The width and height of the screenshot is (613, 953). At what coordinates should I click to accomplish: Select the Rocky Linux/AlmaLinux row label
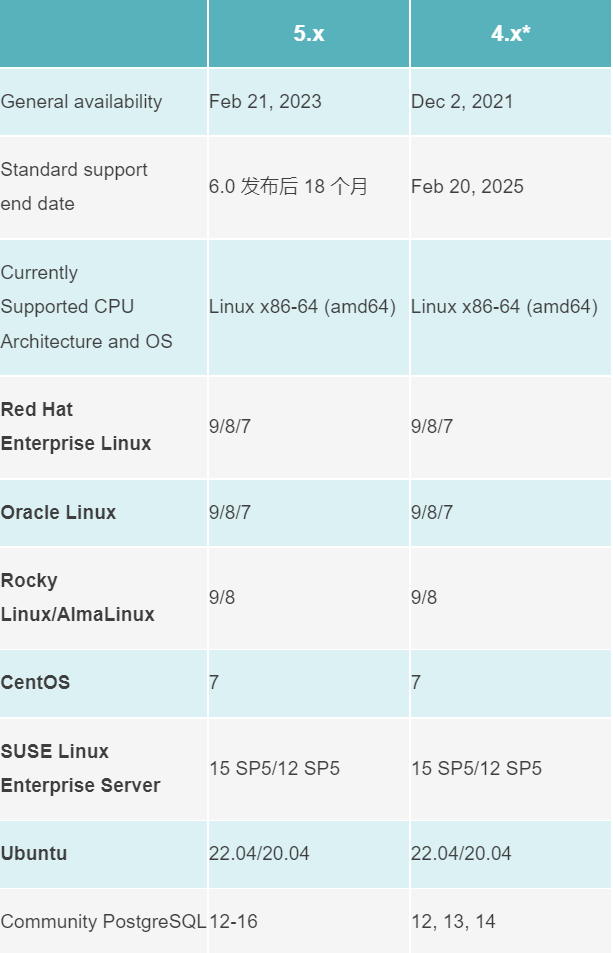coord(78,598)
